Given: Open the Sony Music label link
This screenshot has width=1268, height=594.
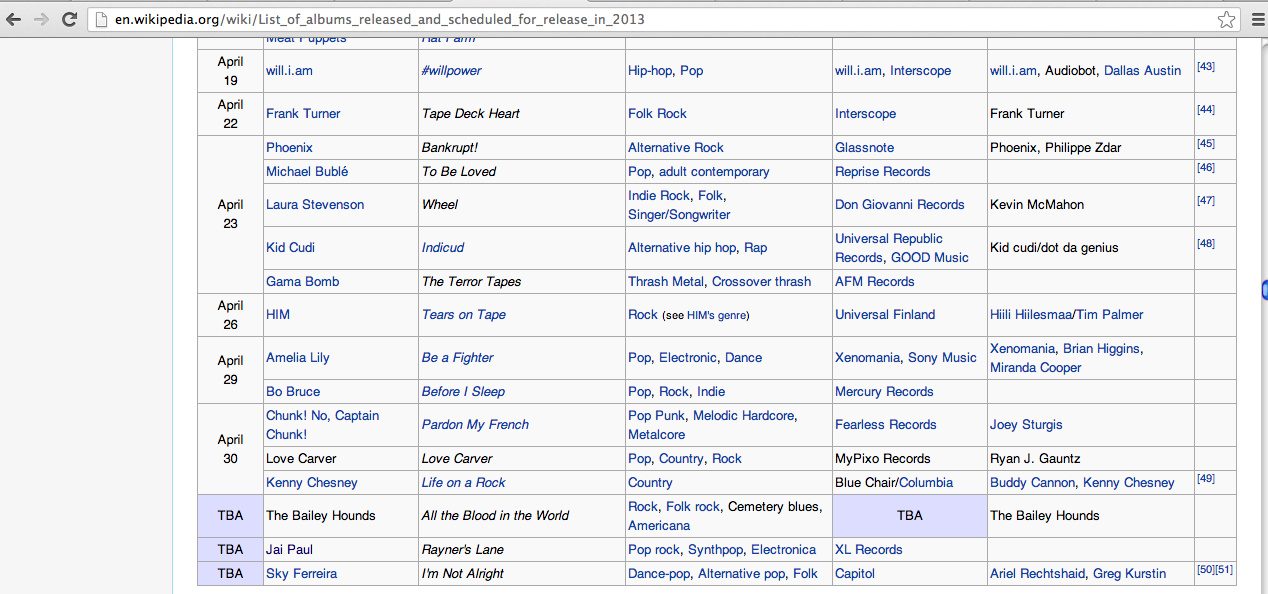Looking at the screenshot, I should point(943,358).
